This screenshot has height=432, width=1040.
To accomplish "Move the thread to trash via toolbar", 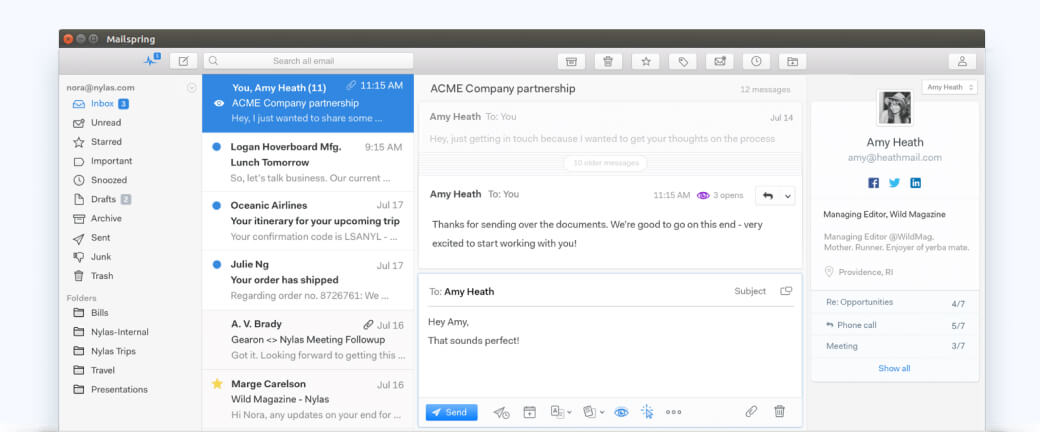I will coord(608,61).
